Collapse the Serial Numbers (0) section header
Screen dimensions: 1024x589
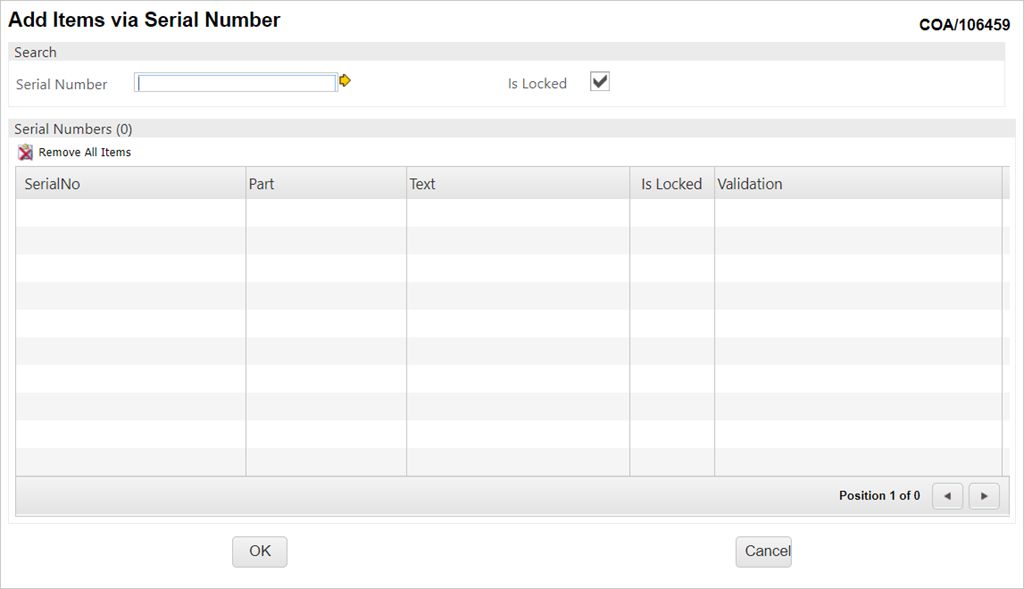(73, 129)
